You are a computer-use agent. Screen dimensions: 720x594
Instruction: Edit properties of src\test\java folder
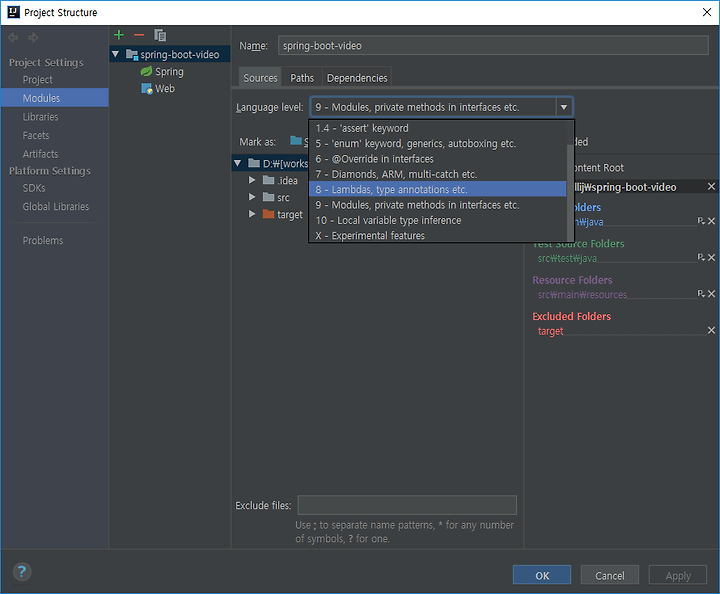[x=701, y=258]
